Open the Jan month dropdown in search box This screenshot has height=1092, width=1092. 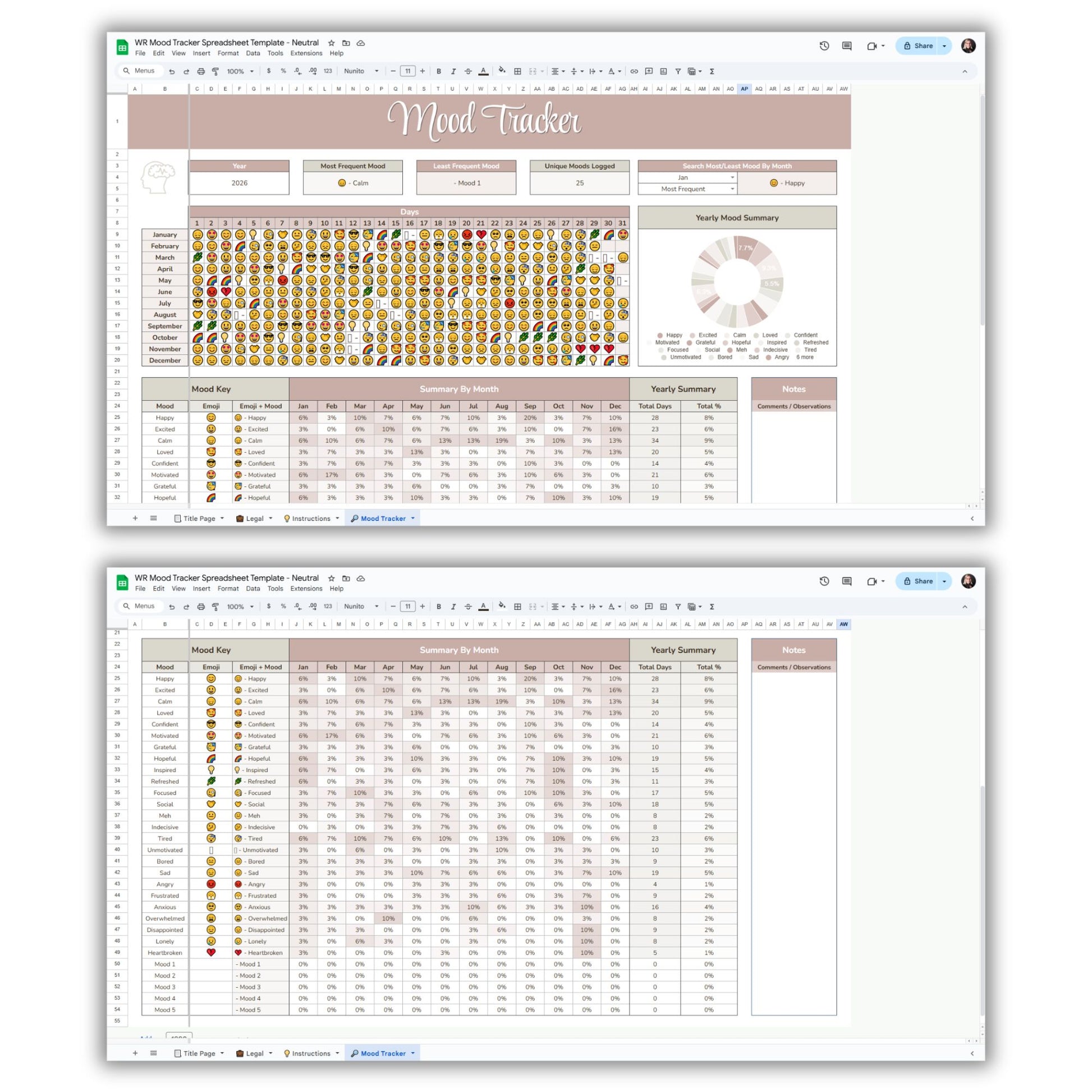[x=732, y=177]
